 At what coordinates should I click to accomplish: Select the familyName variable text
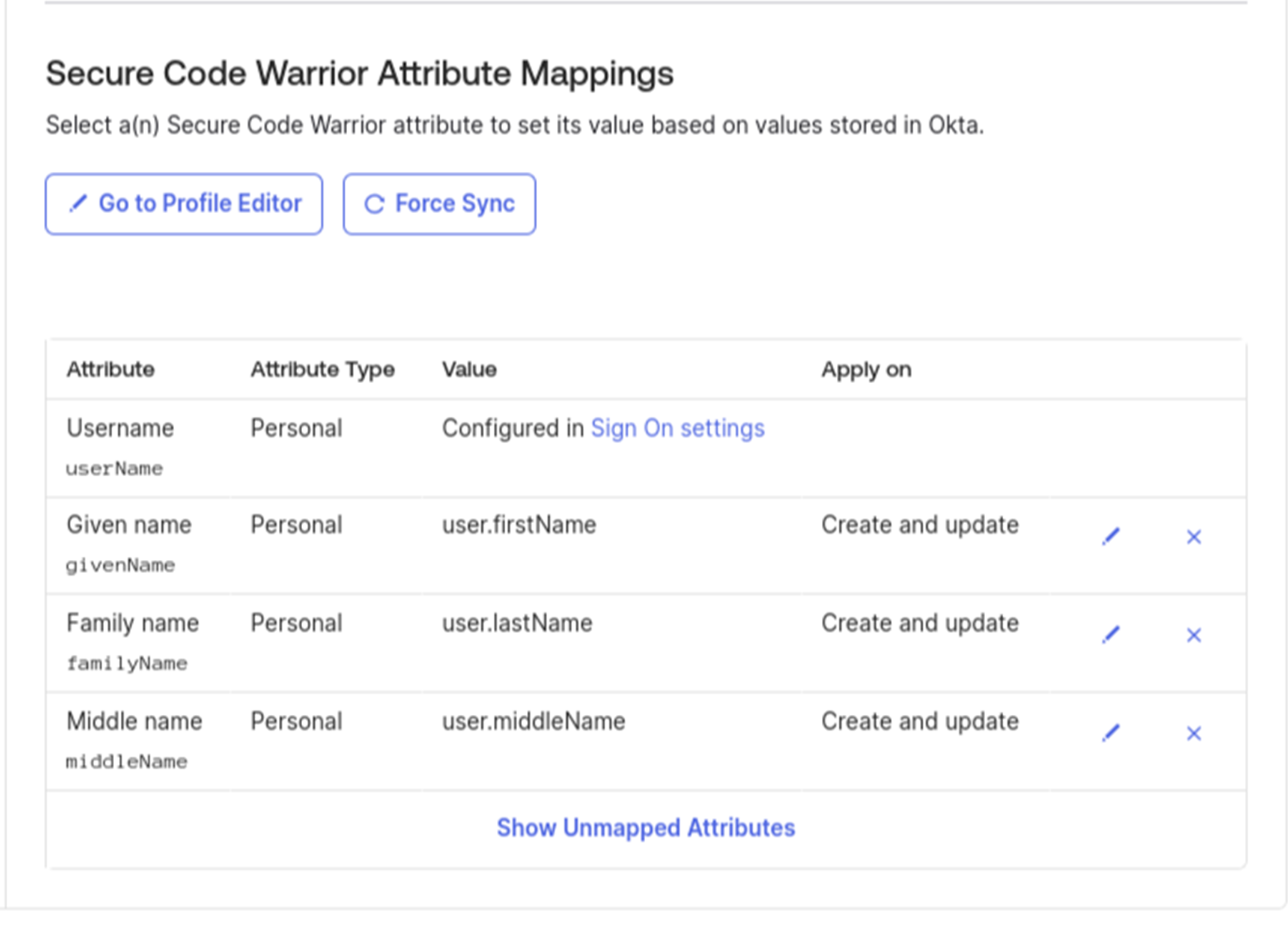pyautogui.click(x=127, y=664)
